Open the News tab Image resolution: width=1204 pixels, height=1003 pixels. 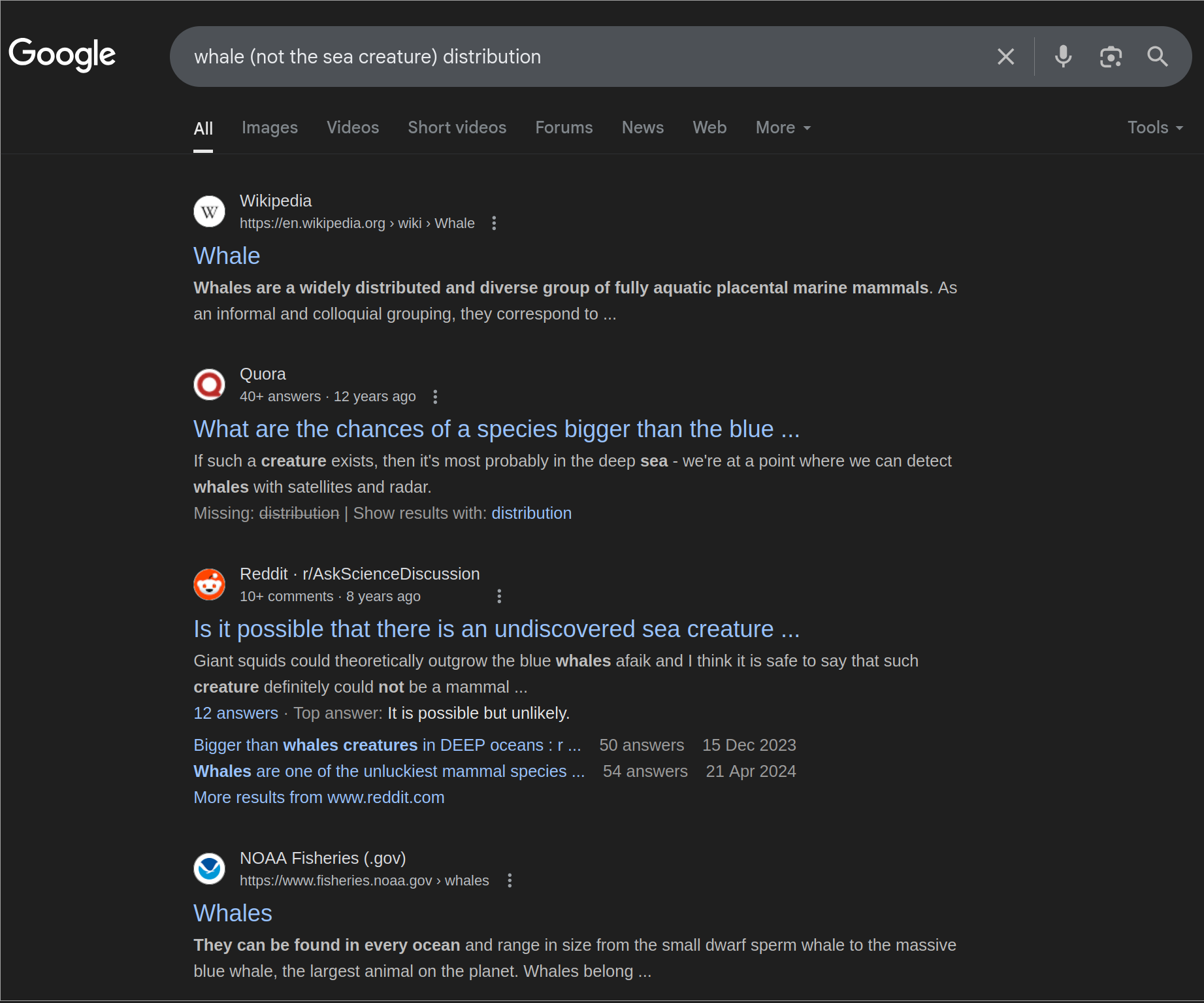click(643, 128)
